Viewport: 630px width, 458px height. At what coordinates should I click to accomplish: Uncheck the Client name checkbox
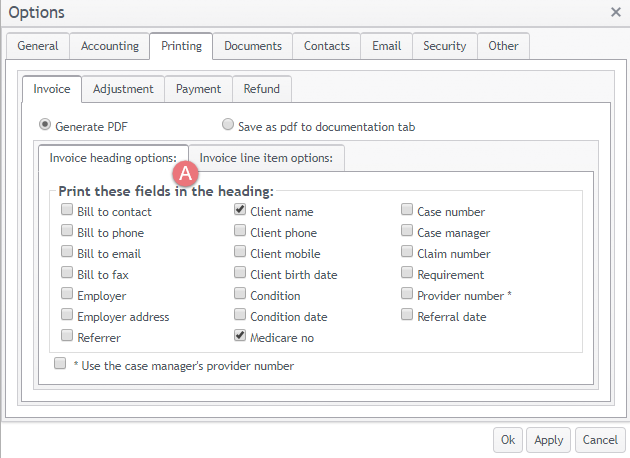coord(240,211)
